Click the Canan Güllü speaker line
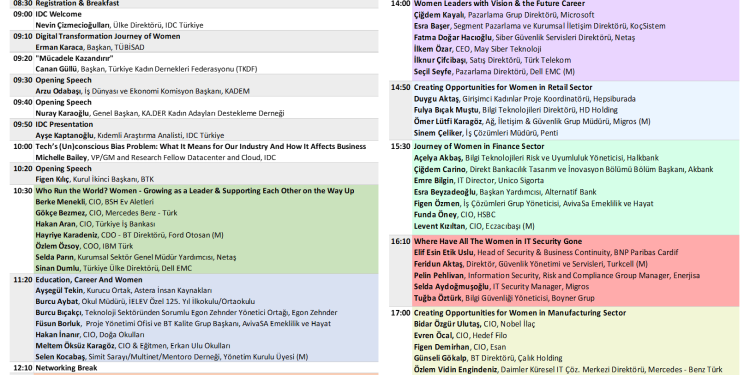This screenshot has height=375, width=750. point(146,69)
